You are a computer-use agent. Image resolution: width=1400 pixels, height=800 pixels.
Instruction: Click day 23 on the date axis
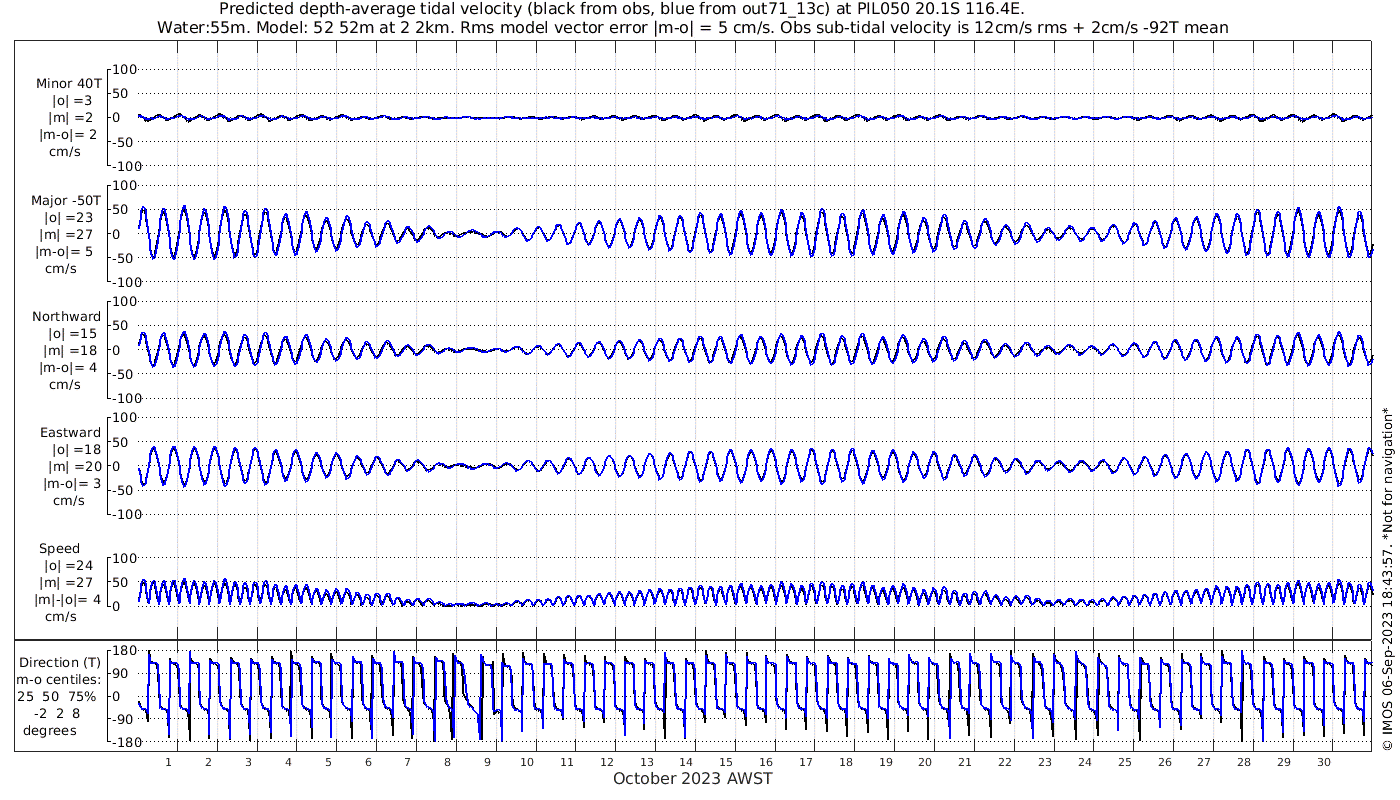1045,762
